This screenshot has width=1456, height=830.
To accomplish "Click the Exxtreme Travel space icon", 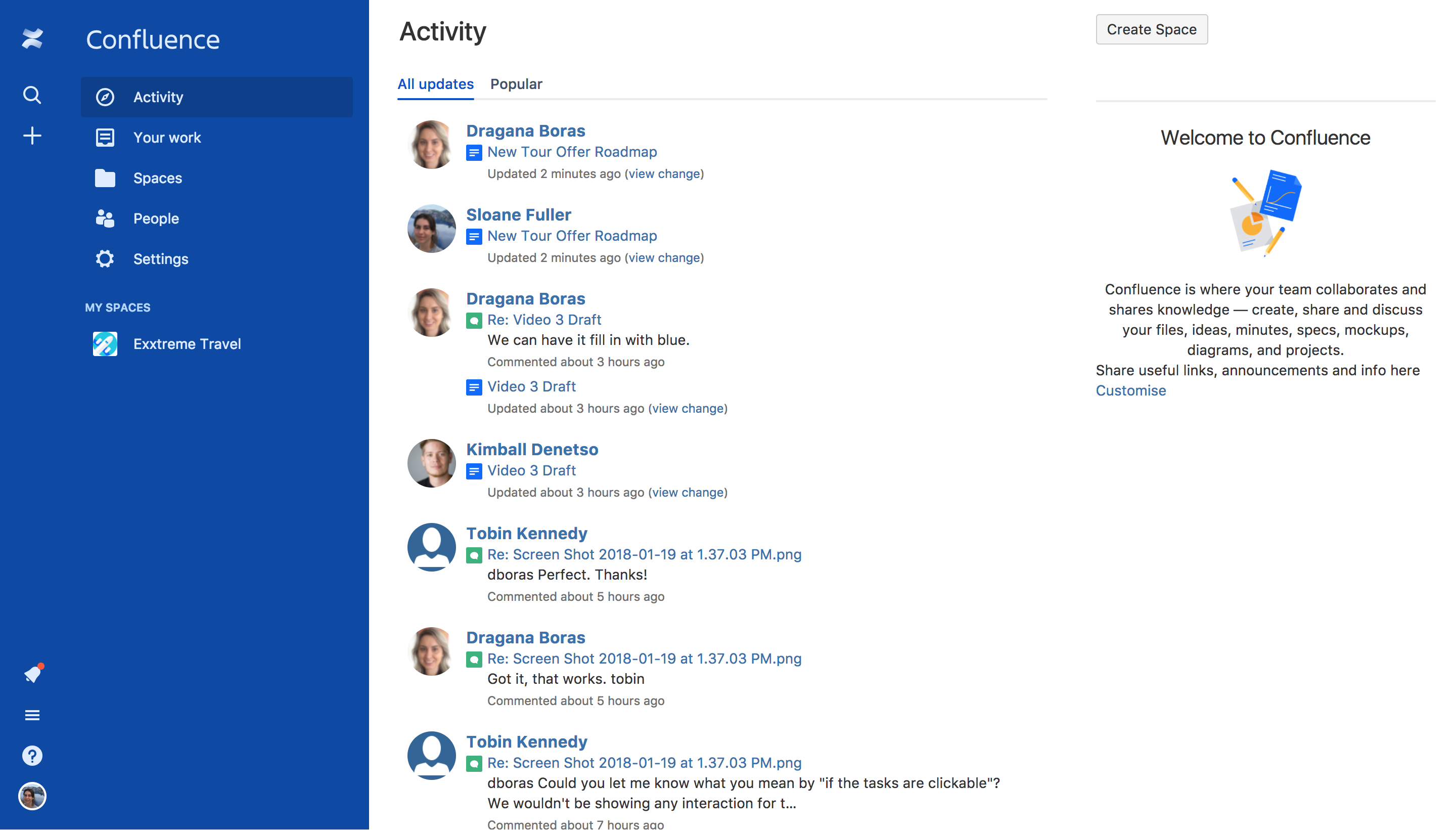I will tap(105, 344).
